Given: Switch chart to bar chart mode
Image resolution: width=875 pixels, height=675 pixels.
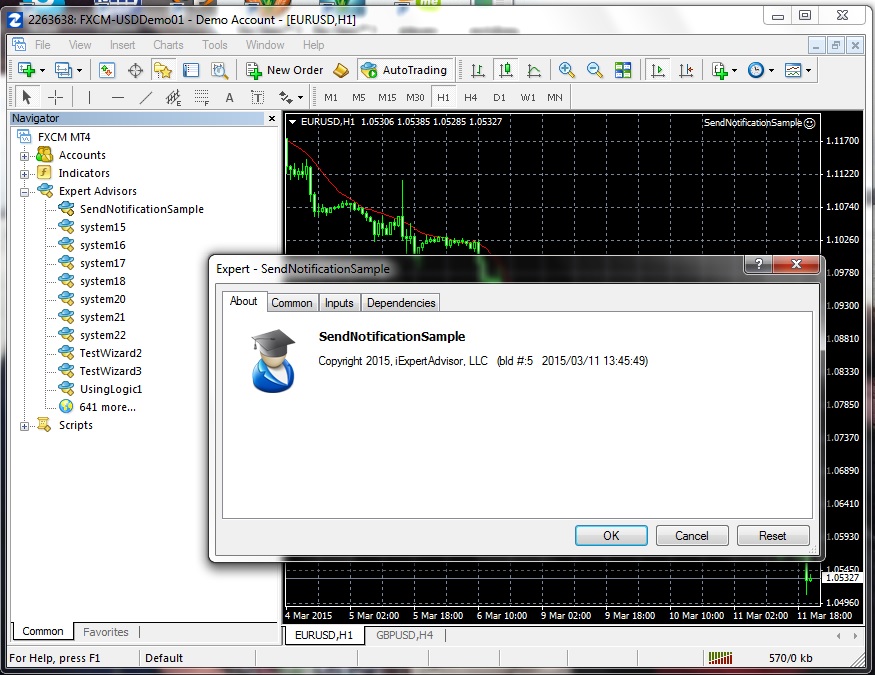Looking at the screenshot, I should pos(478,70).
